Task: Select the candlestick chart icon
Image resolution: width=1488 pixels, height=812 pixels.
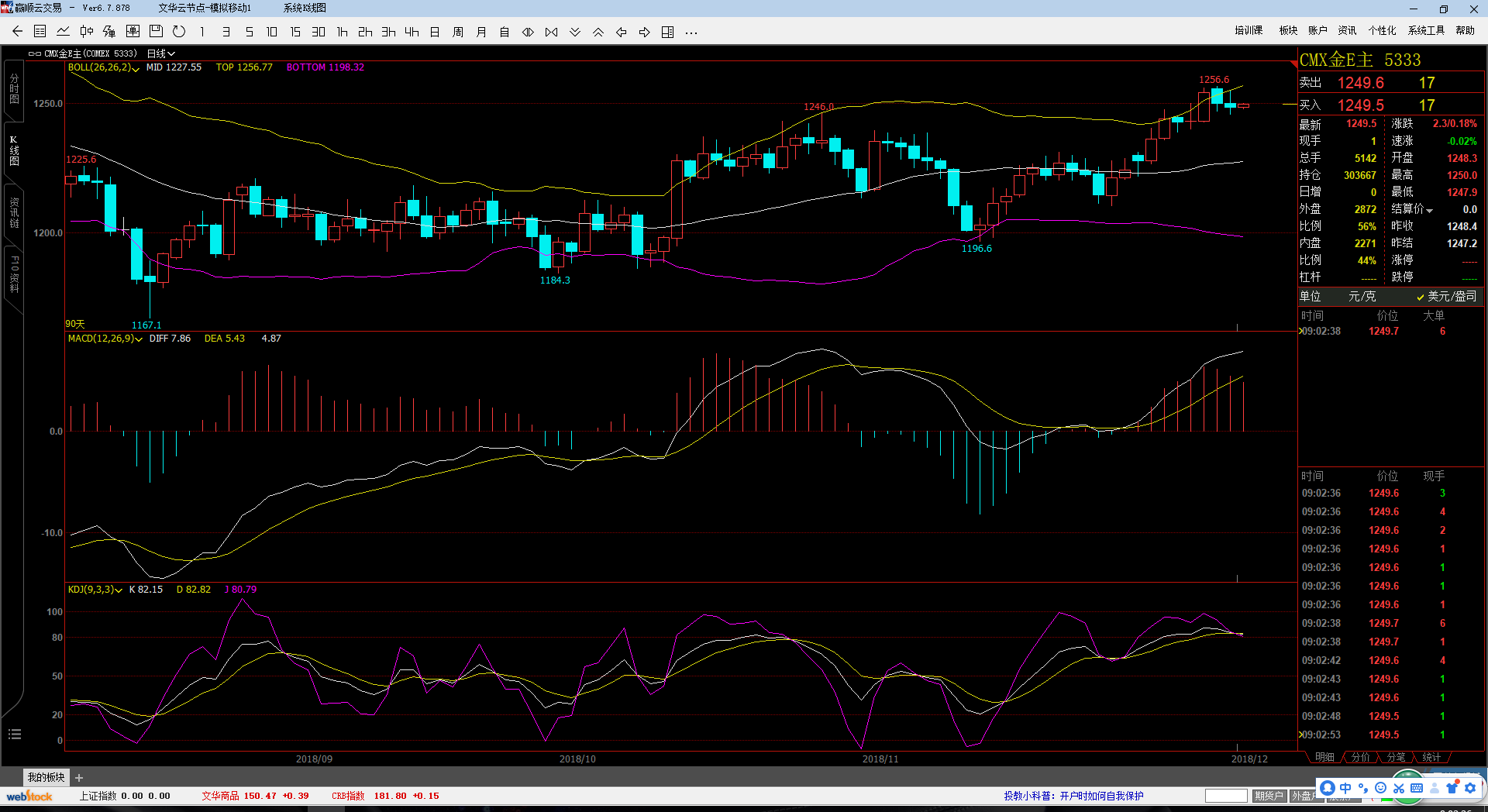Action: tap(87, 32)
